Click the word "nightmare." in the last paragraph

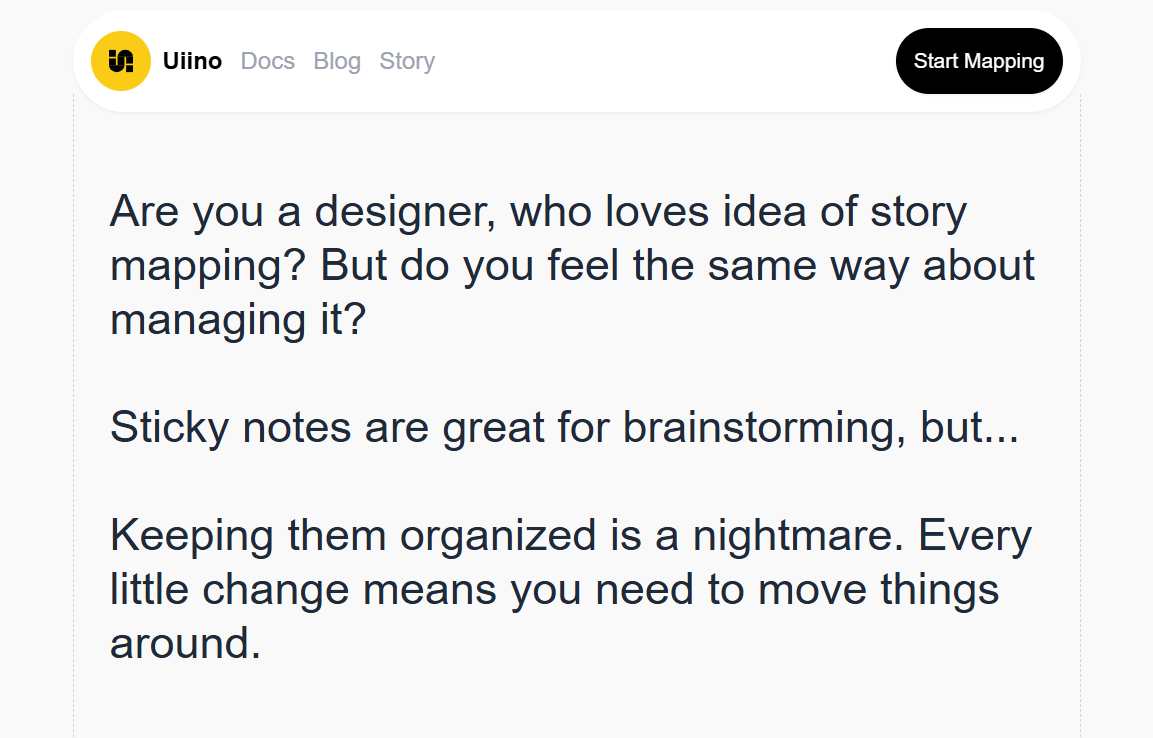coord(798,536)
